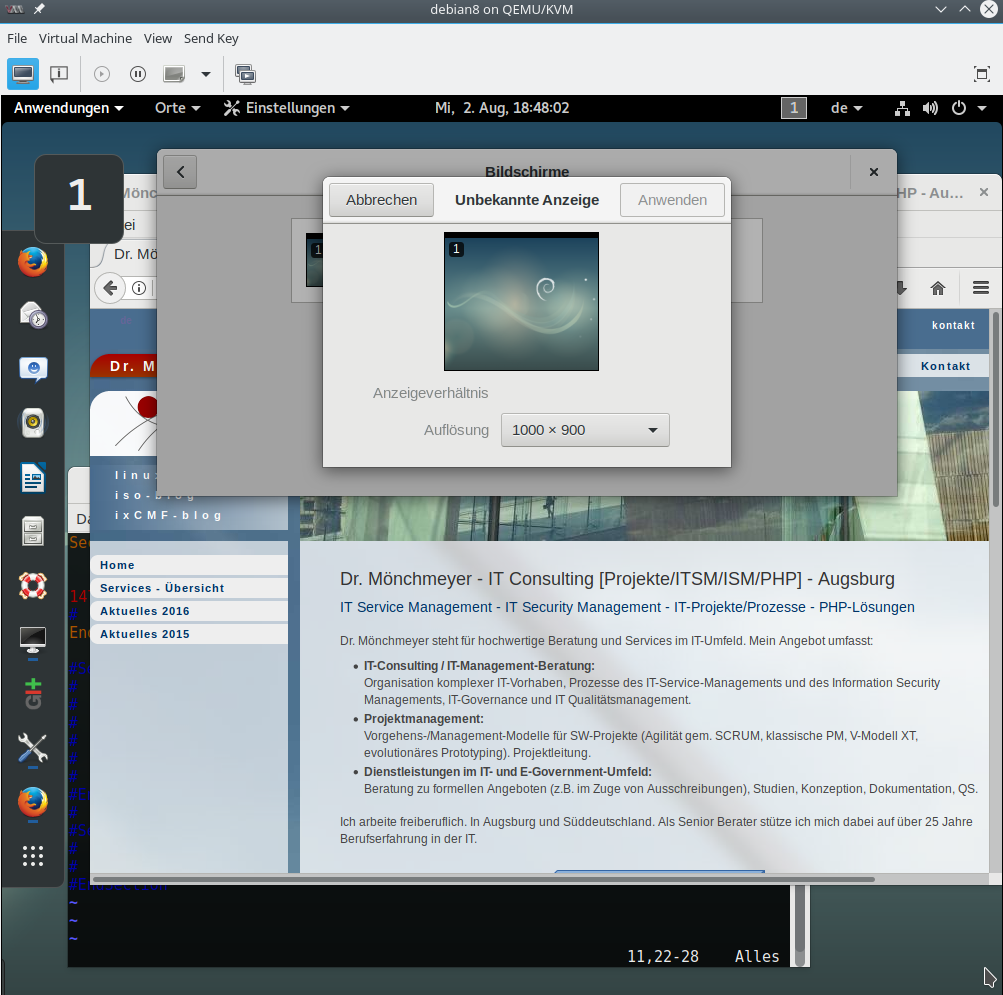1003x995 pixels.
Task: Go to the Firefox home page icon
Action: click(x=938, y=288)
